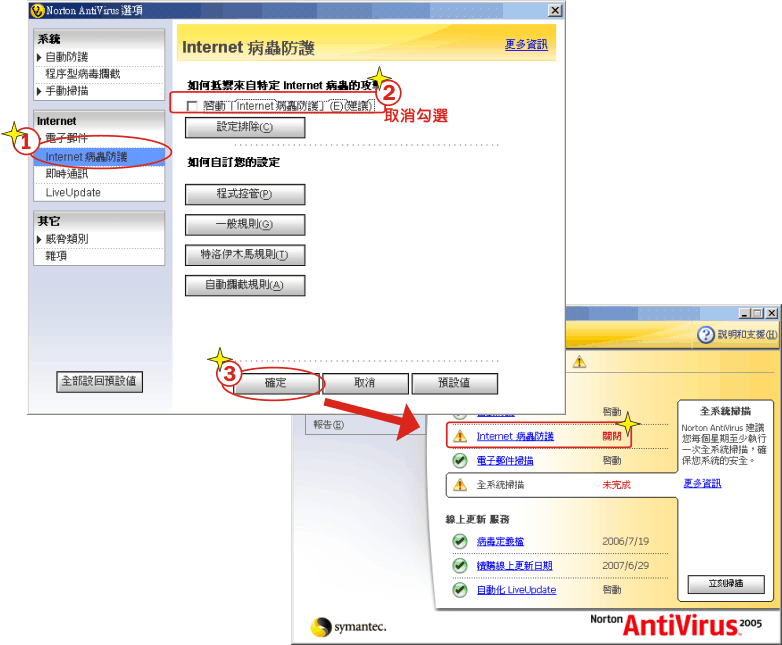Click 全部設回預設值 button
The width and height of the screenshot is (782, 645).
[x=99, y=382]
